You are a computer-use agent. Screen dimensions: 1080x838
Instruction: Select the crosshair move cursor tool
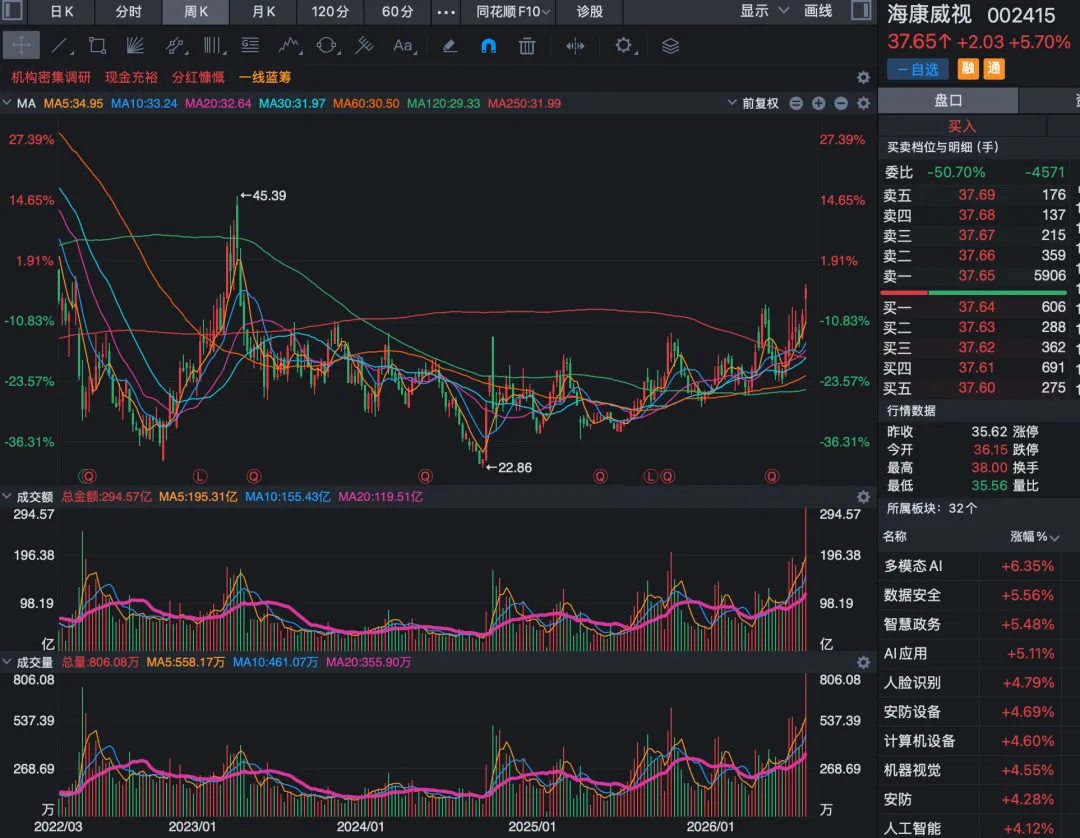pyautogui.click(x=21, y=46)
